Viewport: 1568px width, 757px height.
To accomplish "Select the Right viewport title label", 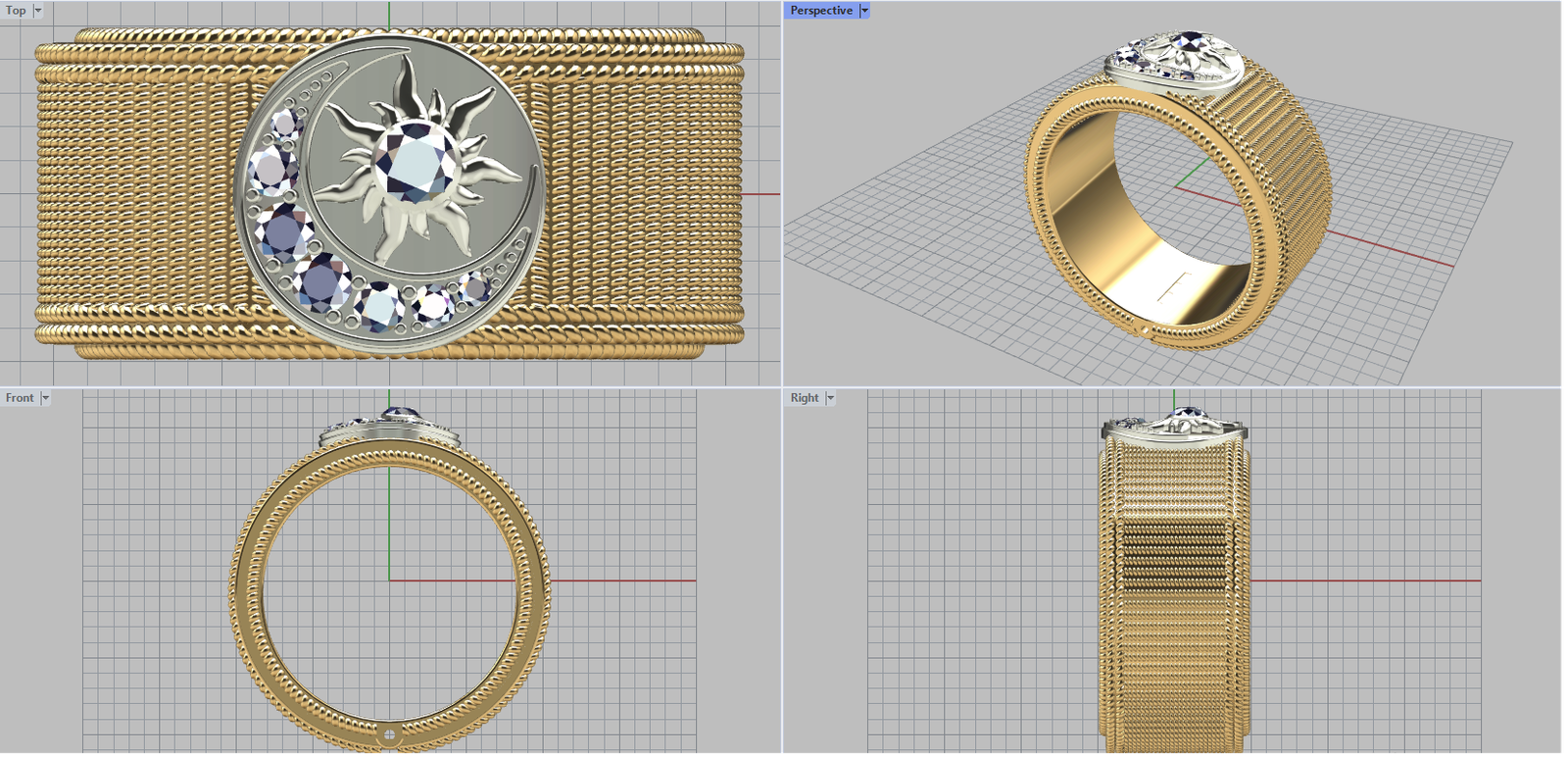I will (805, 398).
